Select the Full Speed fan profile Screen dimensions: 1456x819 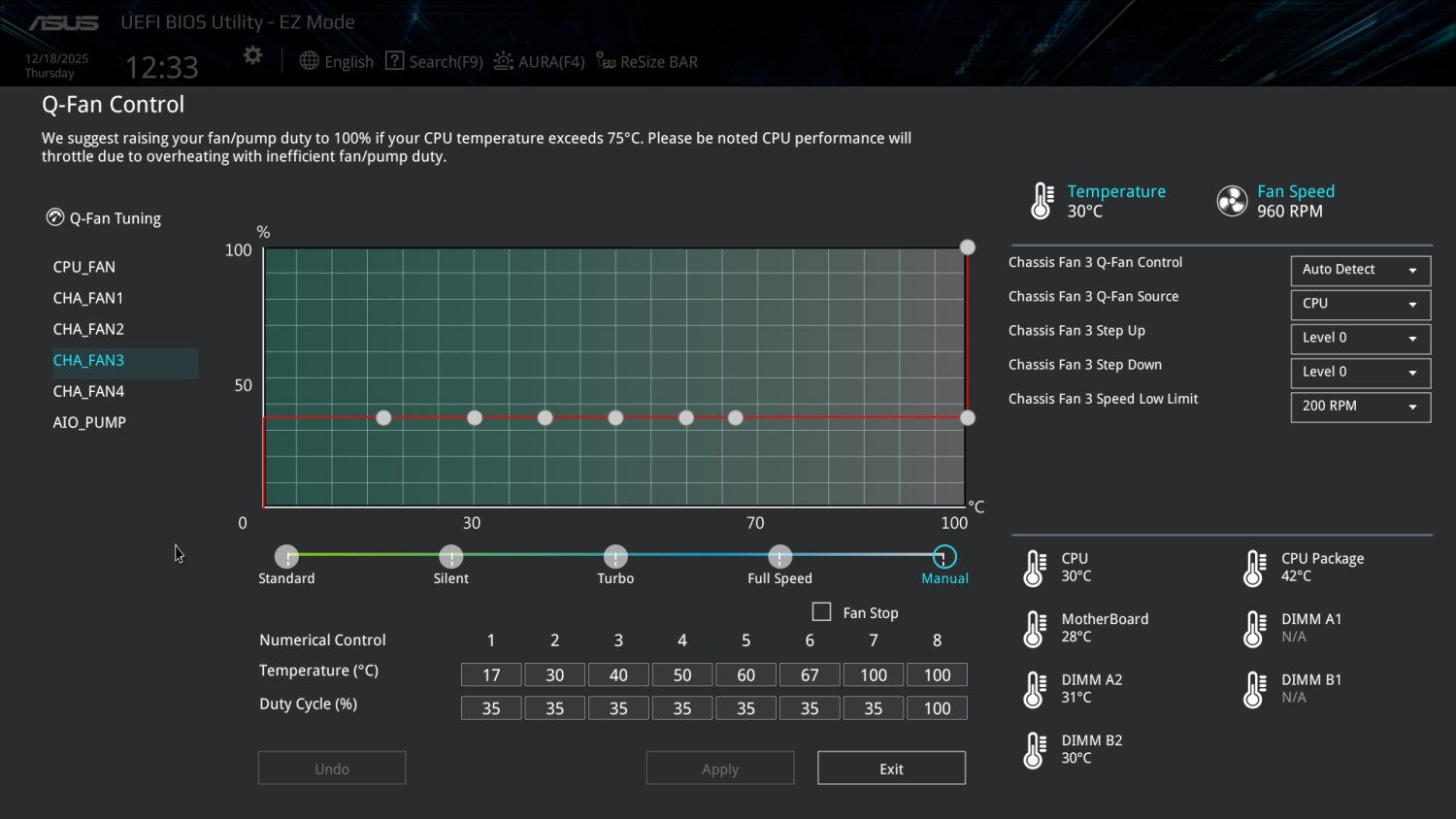pos(779,557)
